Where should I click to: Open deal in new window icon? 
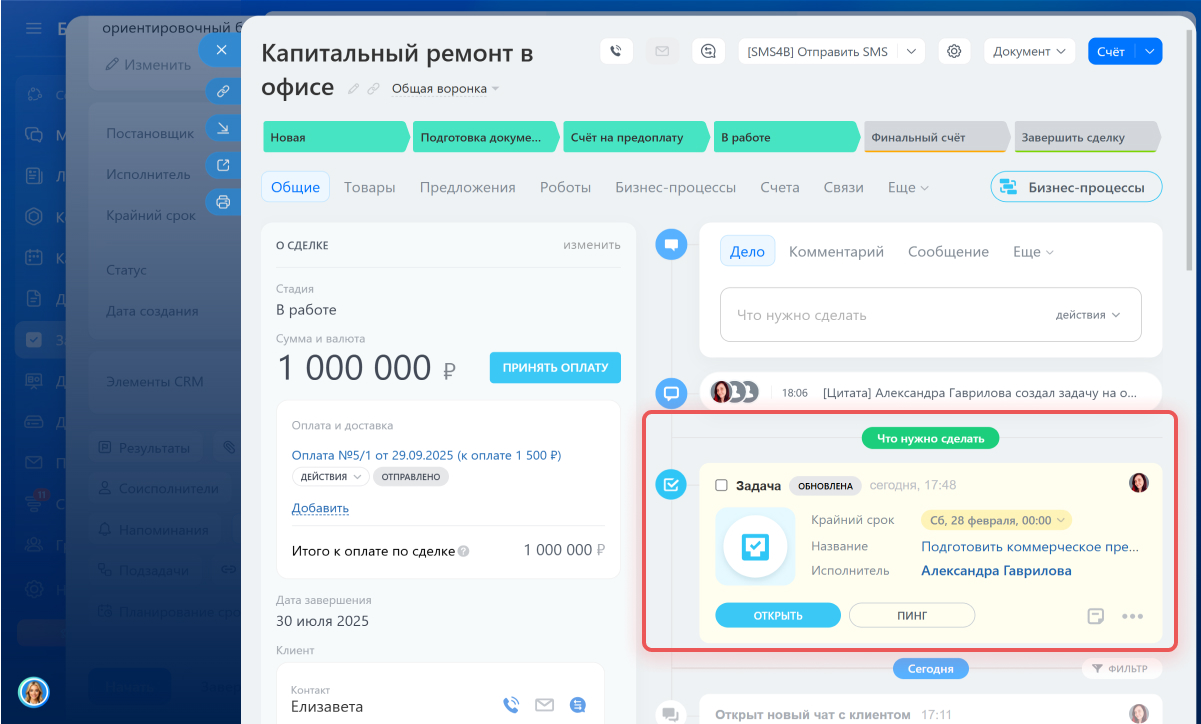[222, 165]
